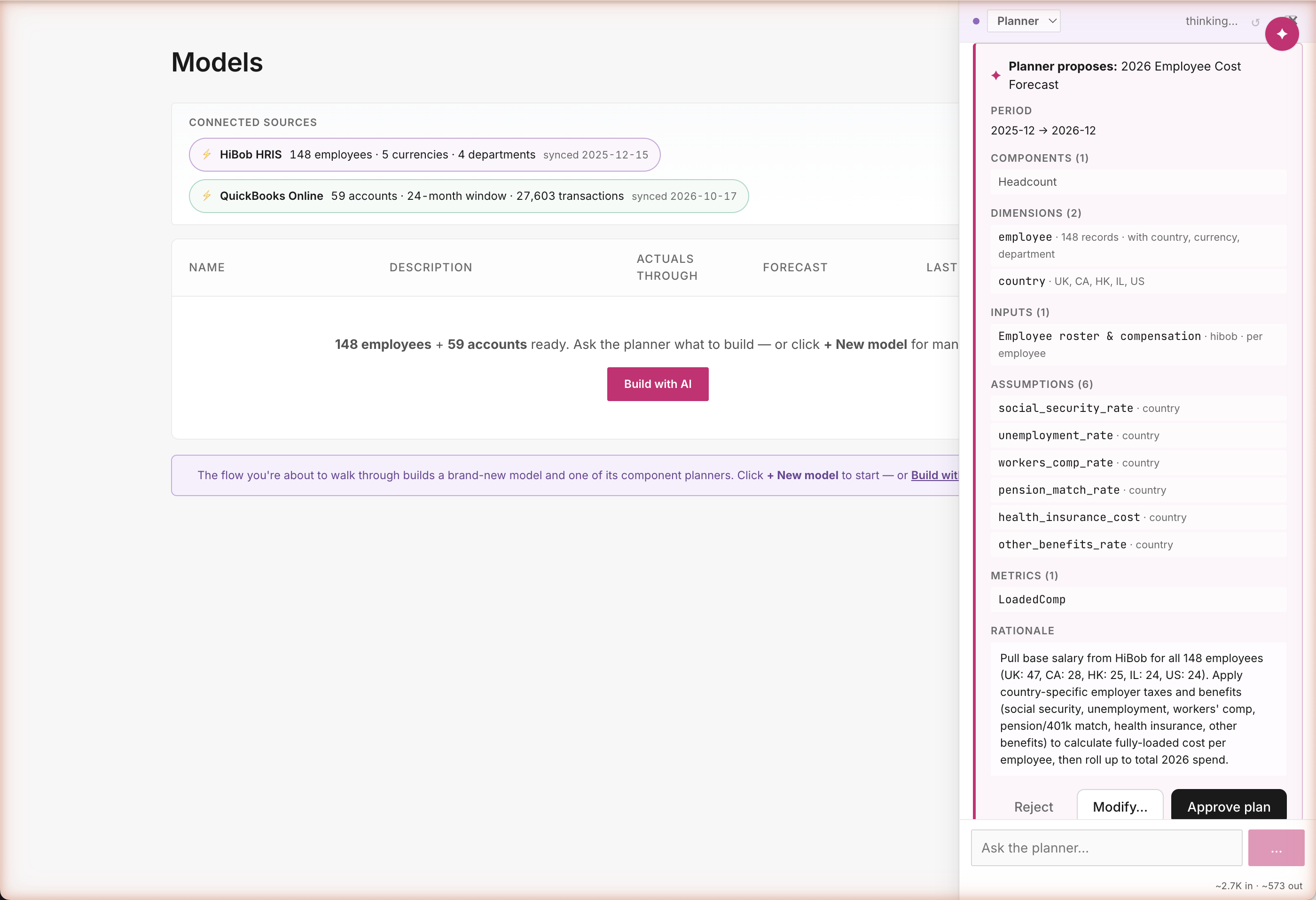
Task: Select the social_security_rate assumption
Action: 1138,407
